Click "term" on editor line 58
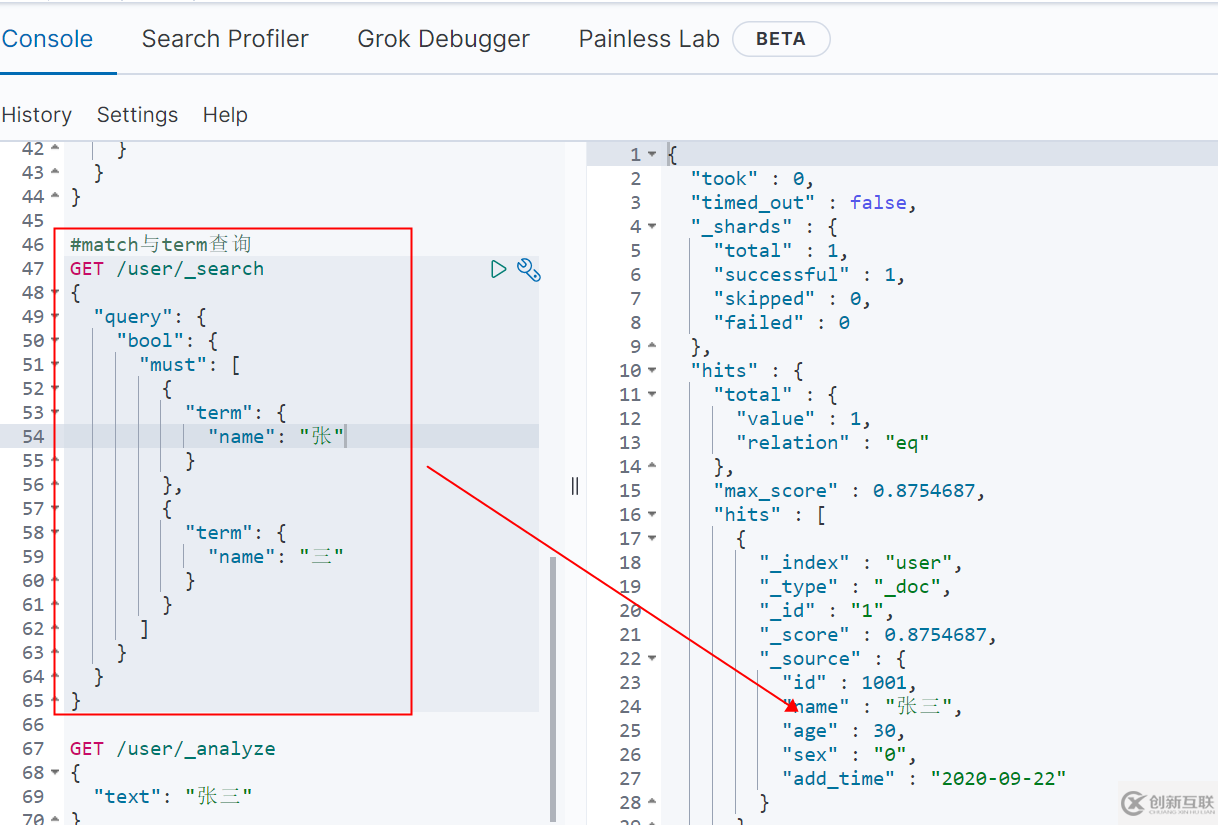The width and height of the screenshot is (1218, 825). pyautogui.click(x=219, y=533)
